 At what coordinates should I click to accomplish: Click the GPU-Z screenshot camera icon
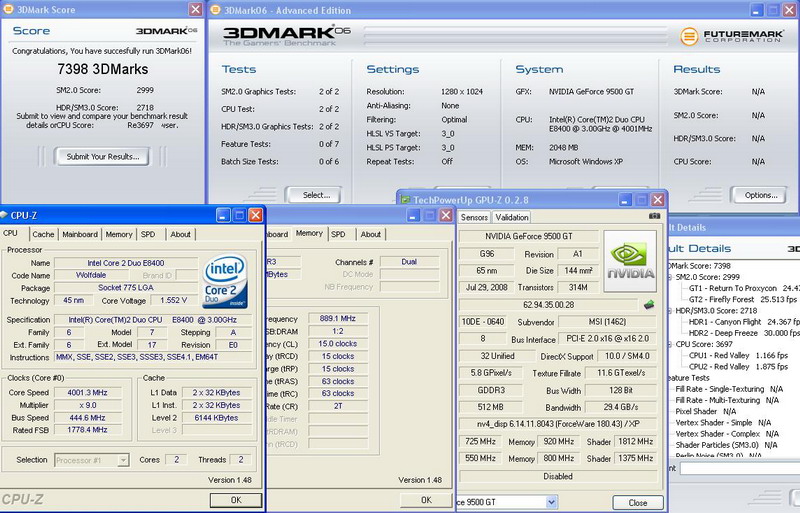coord(655,216)
